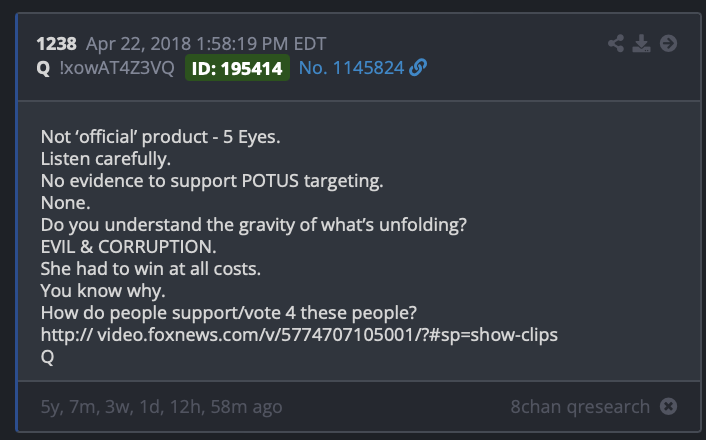This screenshot has height=440, width=706.
Task: Click 'No evidence to support POTUS targeting.' text
Action: (212, 181)
